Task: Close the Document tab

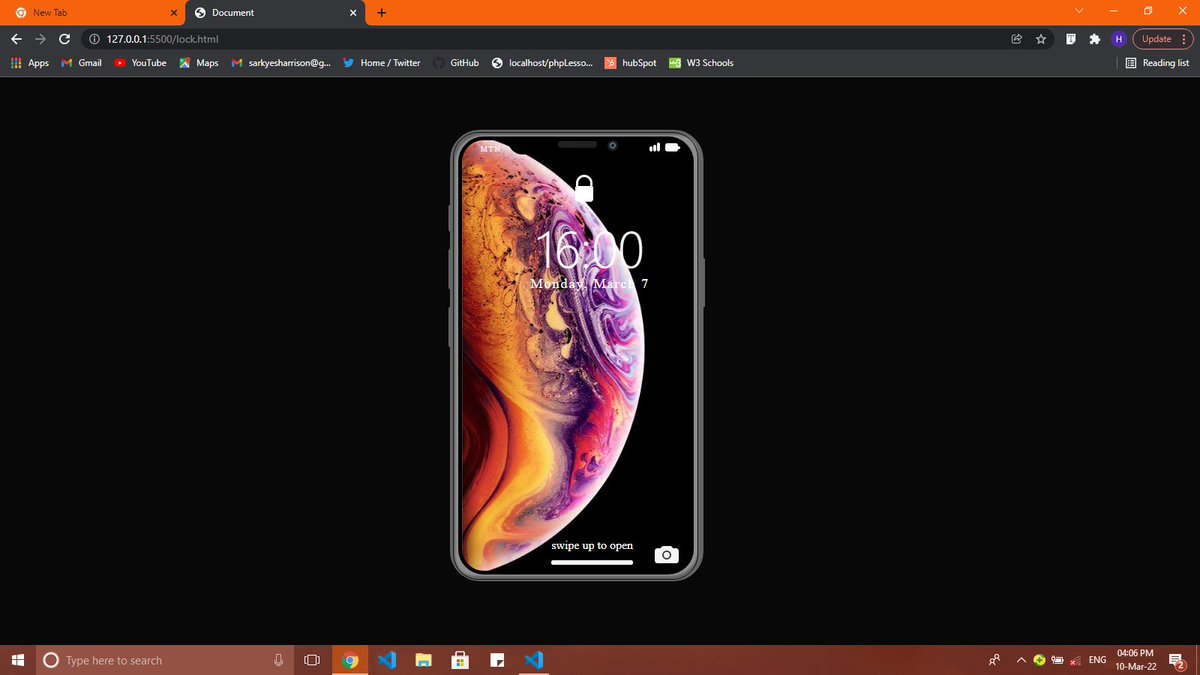Action: (352, 12)
